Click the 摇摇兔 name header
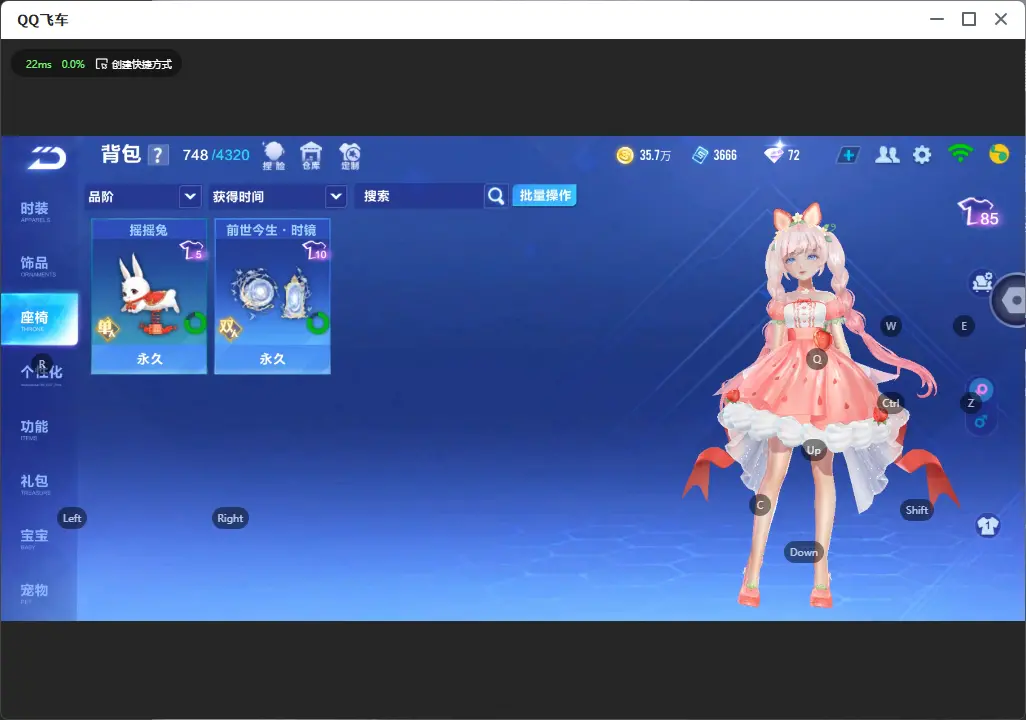The width and height of the screenshot is (1026, 720). (x=149, y=230)
